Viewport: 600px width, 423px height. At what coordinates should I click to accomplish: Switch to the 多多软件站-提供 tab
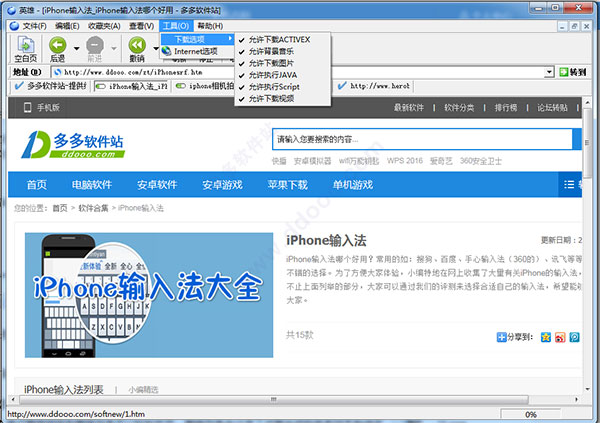[x=51, y=86]
